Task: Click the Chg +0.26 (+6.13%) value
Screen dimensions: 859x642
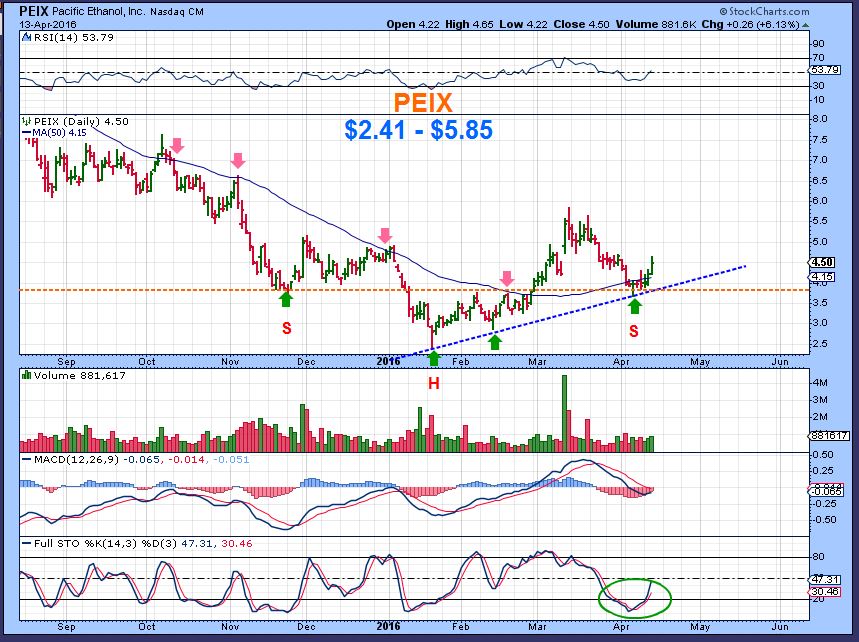Action: click(750, 25)
